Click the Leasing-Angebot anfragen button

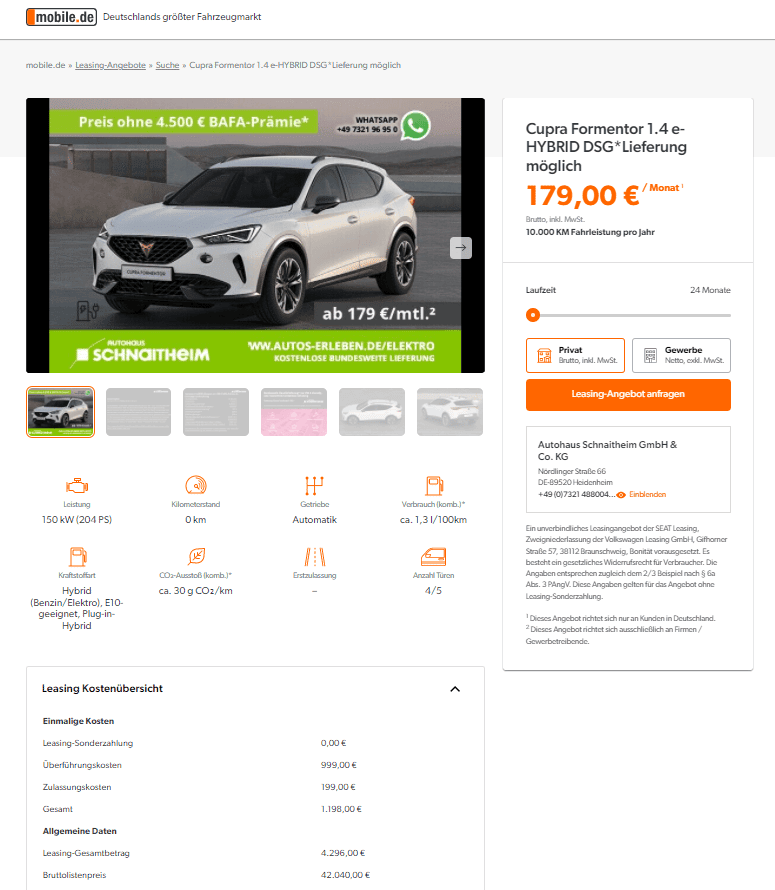point(628,394)
